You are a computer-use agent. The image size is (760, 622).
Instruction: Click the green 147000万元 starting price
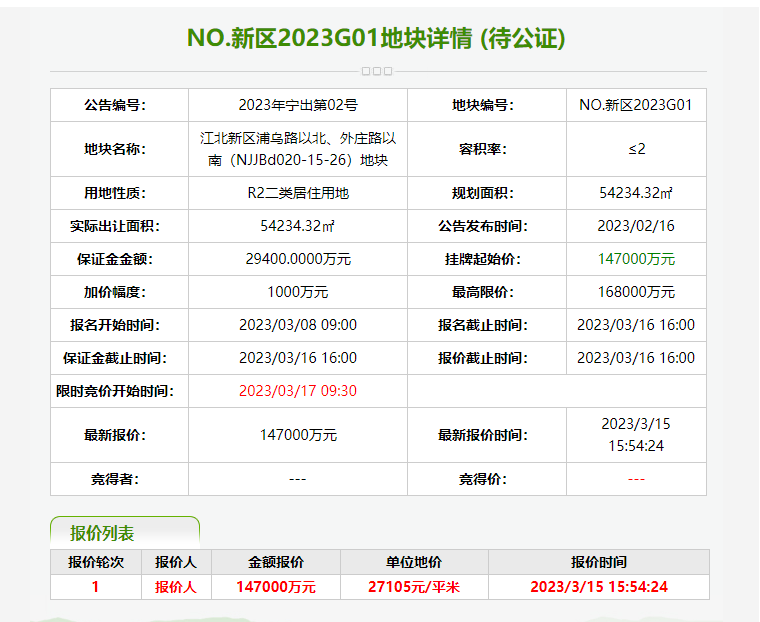click(x=636, y=259)
